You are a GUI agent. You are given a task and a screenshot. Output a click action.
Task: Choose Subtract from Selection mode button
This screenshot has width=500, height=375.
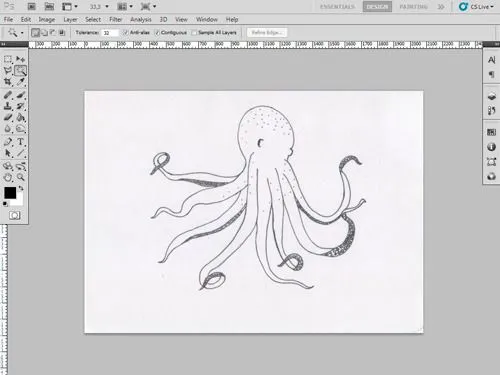pos(53,32)
